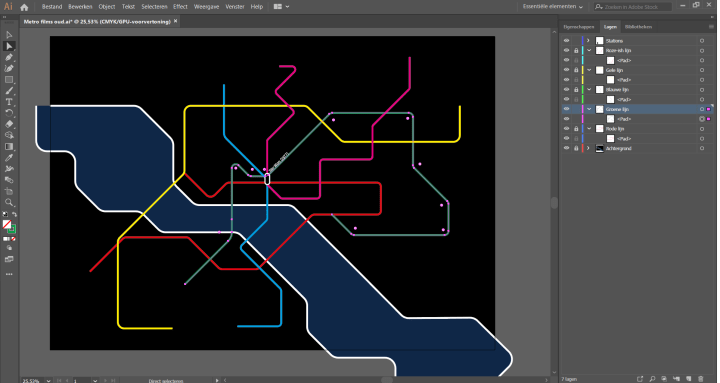Open drawing modes icon in toolbar
This screenshot has height=383, width=720.
point(9,248)
